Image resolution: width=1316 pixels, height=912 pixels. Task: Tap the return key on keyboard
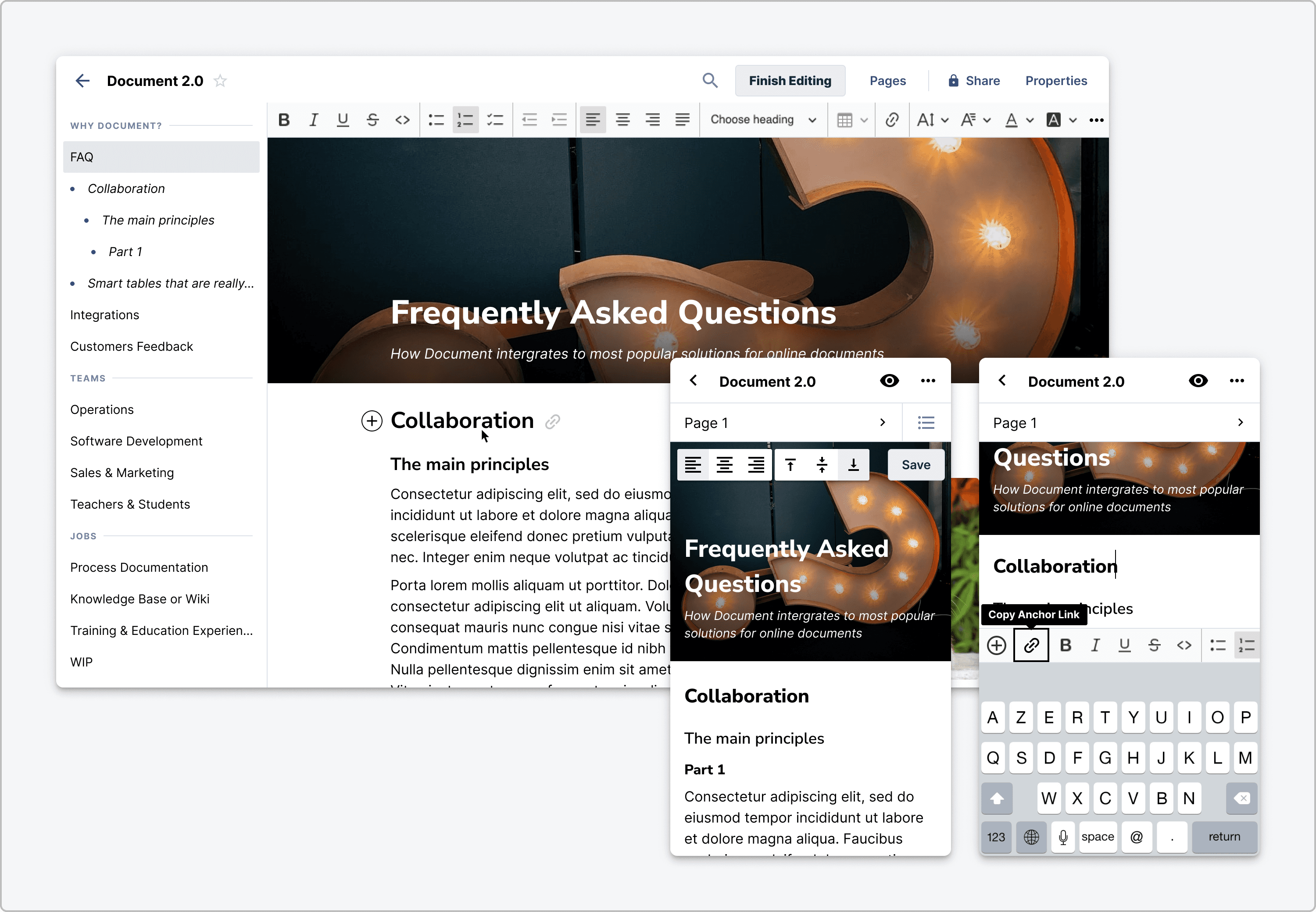tap(1224, 837)
